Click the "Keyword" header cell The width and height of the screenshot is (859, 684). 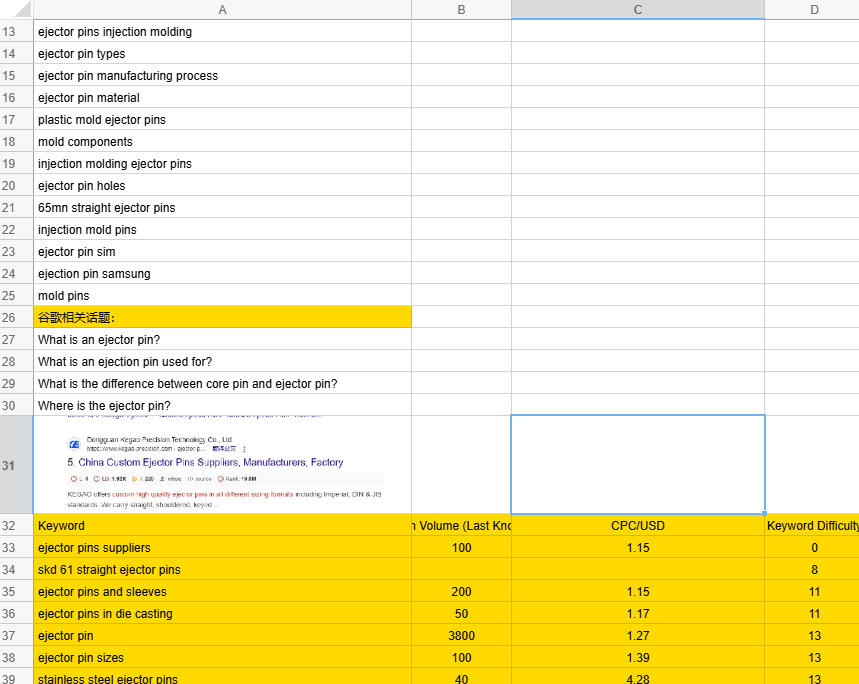coord(222,526)
